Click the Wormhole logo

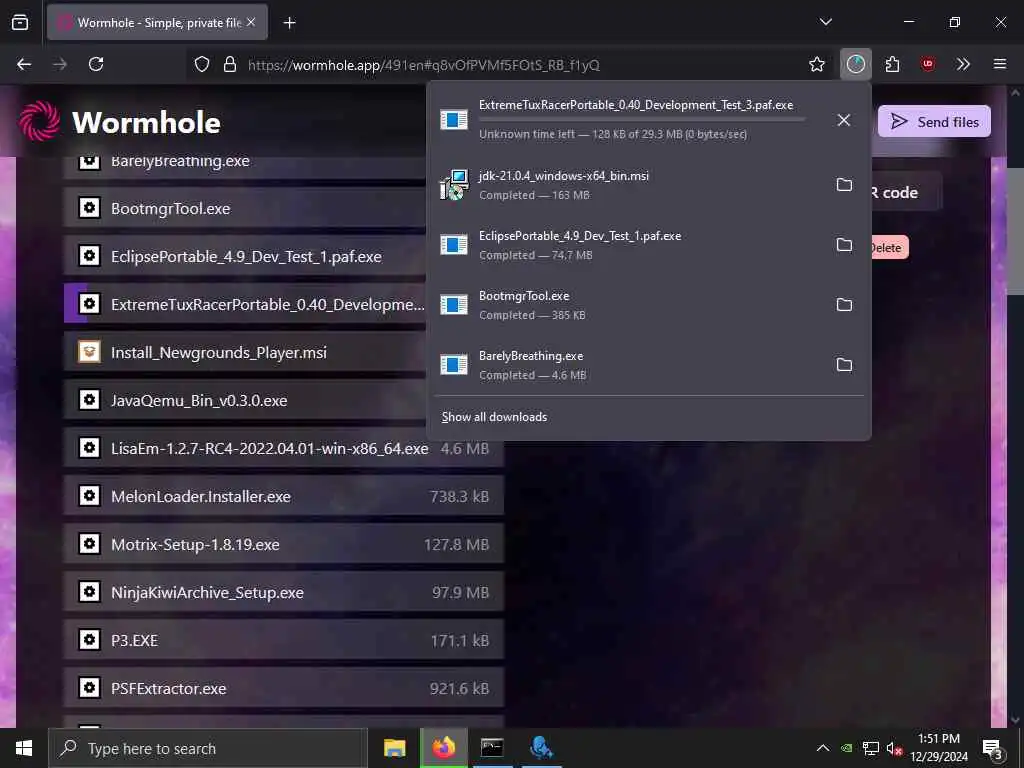point(120,121)
